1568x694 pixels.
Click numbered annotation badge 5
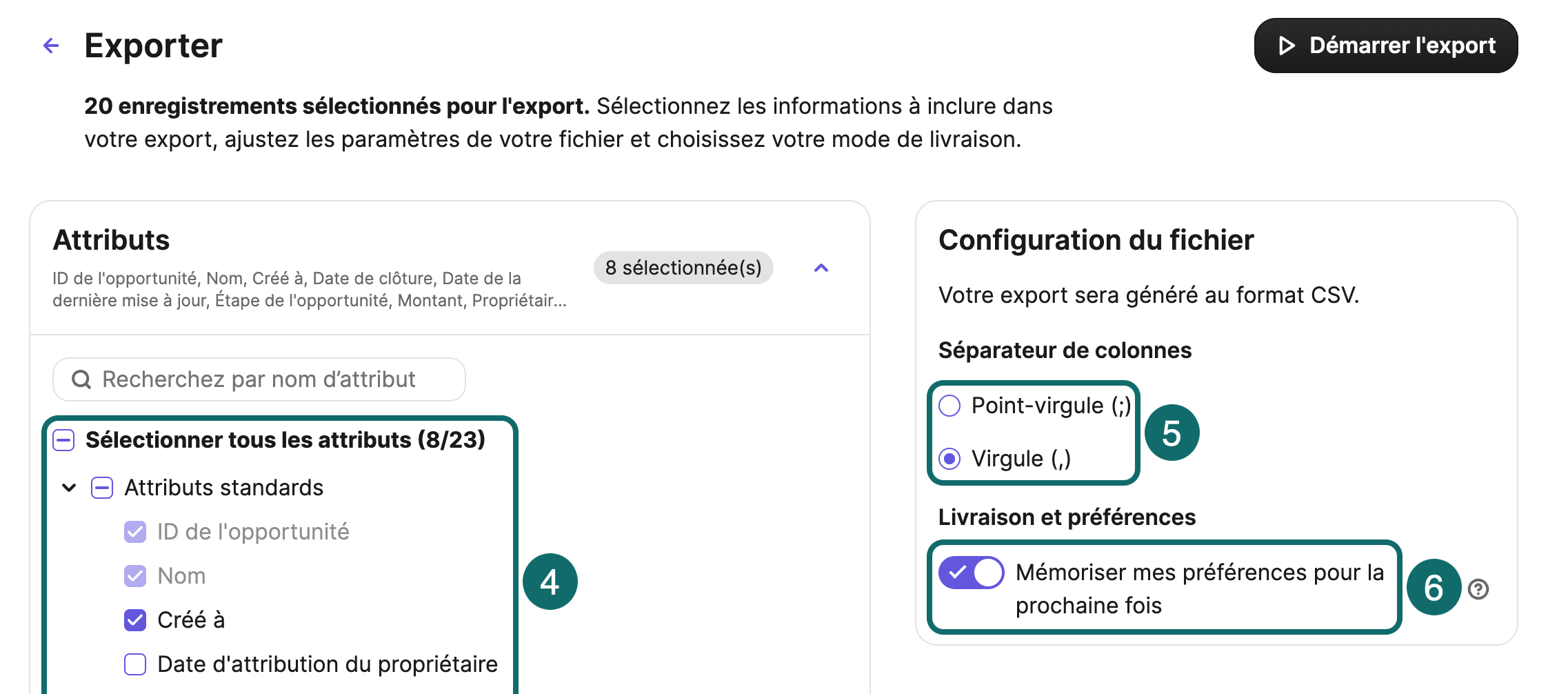point(1172,433)
